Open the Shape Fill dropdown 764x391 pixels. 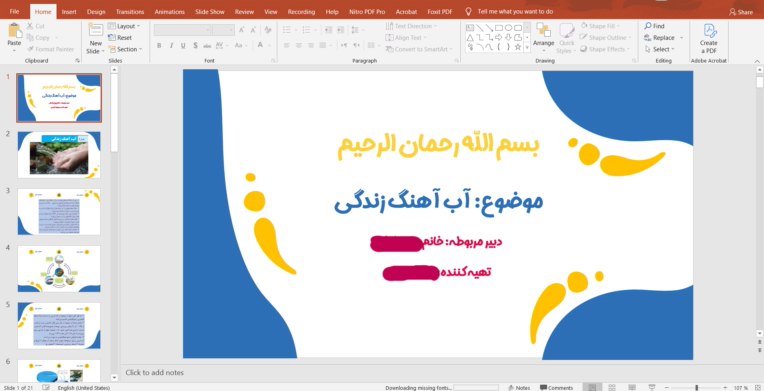tap(600, 26)
